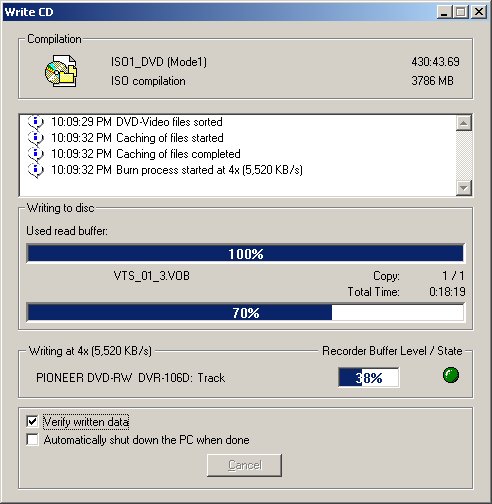Viewport: 492px width, 504px height.
Task: Click the log list vertical scrollbar track
Action: point(464,155)
